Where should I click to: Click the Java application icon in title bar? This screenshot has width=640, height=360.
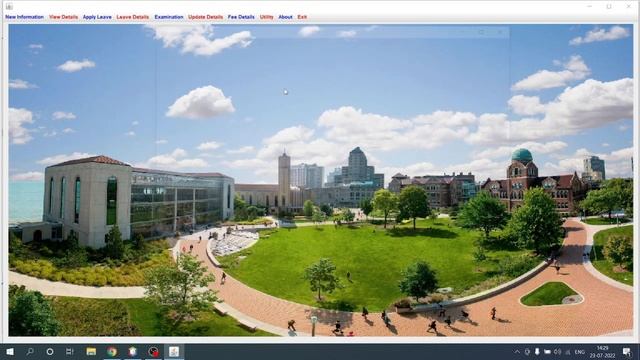9,6
